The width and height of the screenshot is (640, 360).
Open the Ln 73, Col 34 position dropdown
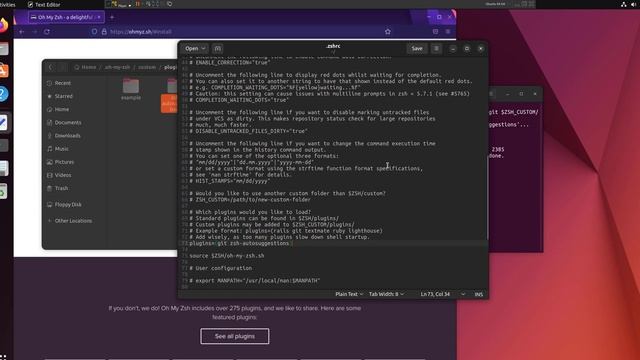click(x=442, y=294)
